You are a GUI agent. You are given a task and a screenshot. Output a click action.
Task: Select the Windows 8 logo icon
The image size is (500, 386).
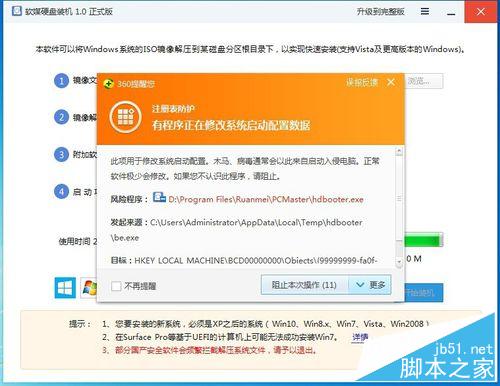click(x=65, y=288)
